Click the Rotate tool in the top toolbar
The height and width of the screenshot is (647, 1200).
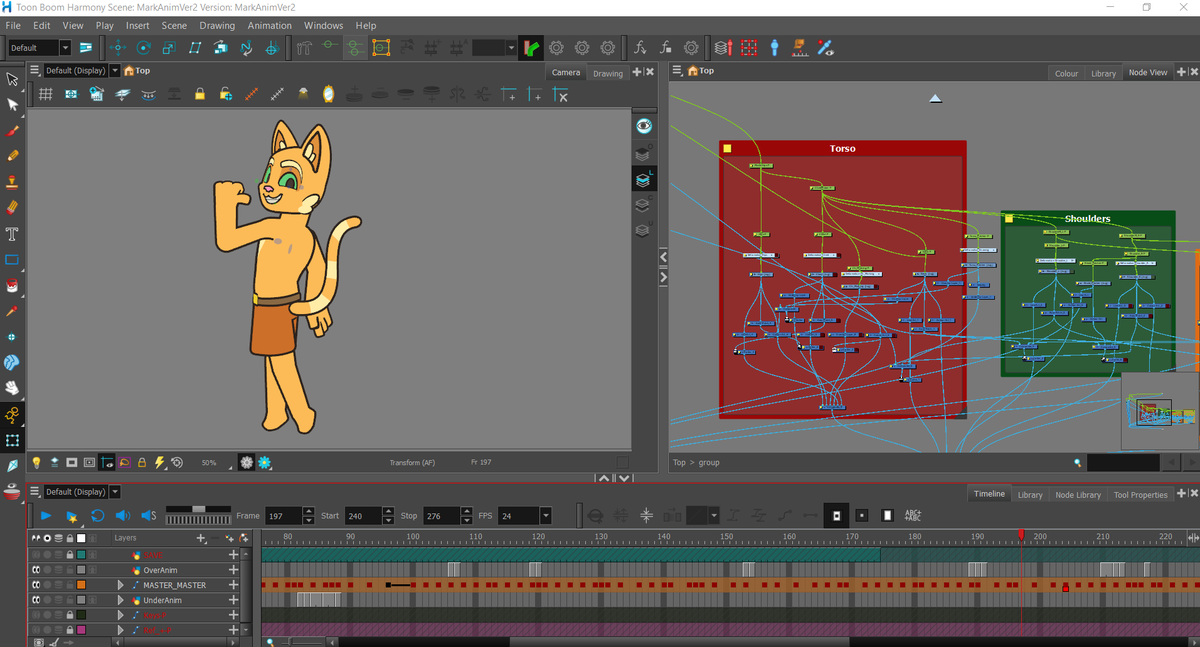click(x=143, y=48)
